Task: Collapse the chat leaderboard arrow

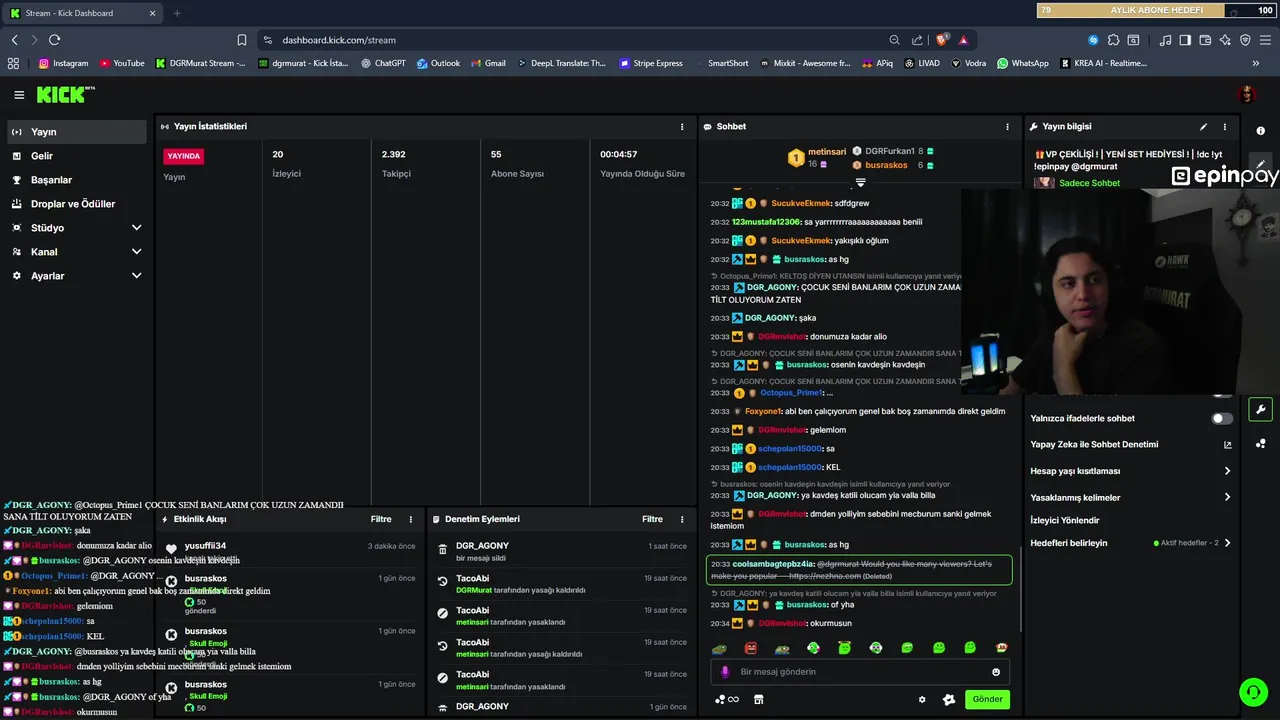Action: tap(860, 183)
